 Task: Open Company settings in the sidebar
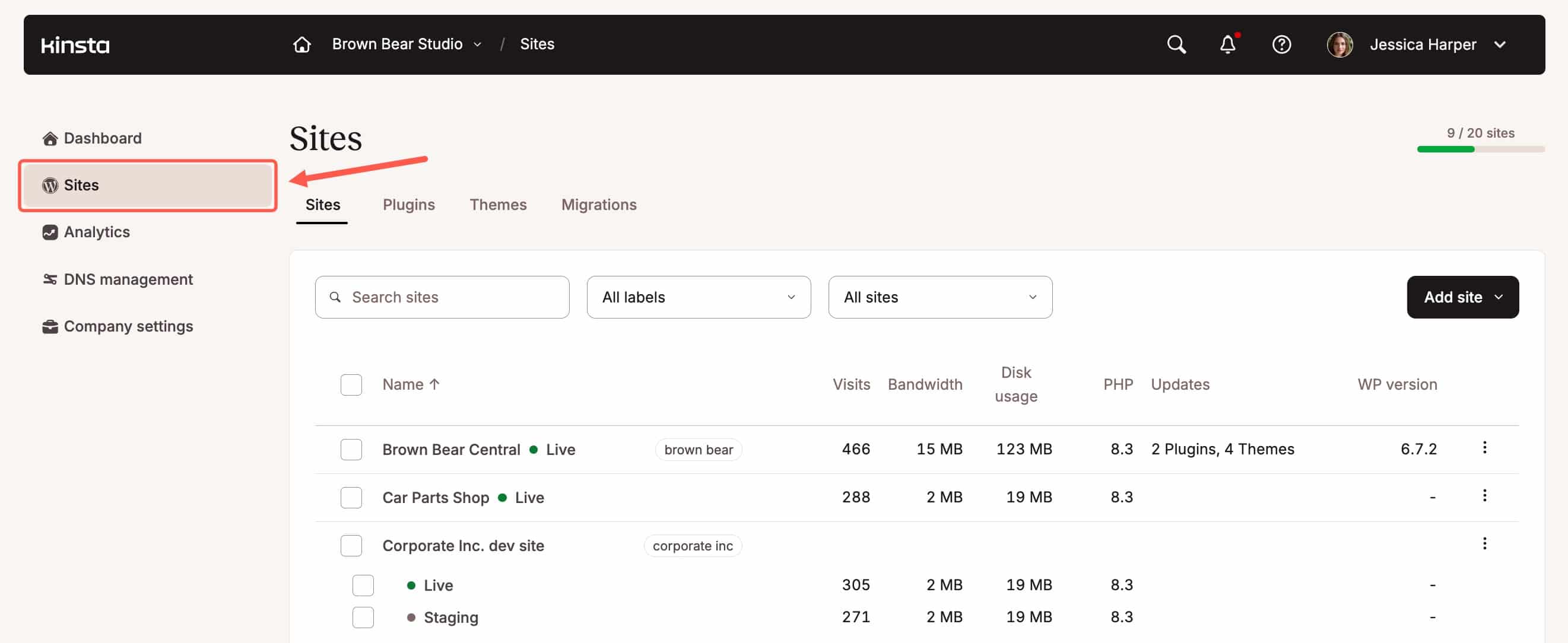[x=128, y=327]
